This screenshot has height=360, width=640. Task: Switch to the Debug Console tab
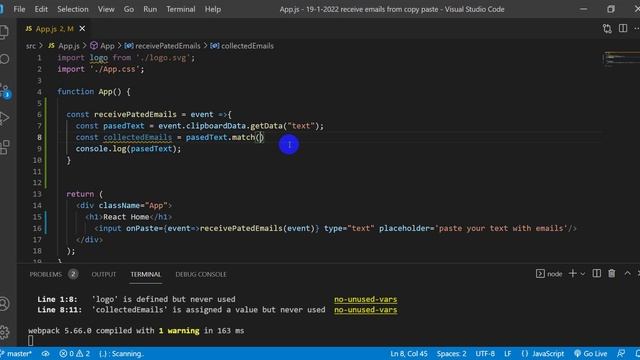coord(201,274)
